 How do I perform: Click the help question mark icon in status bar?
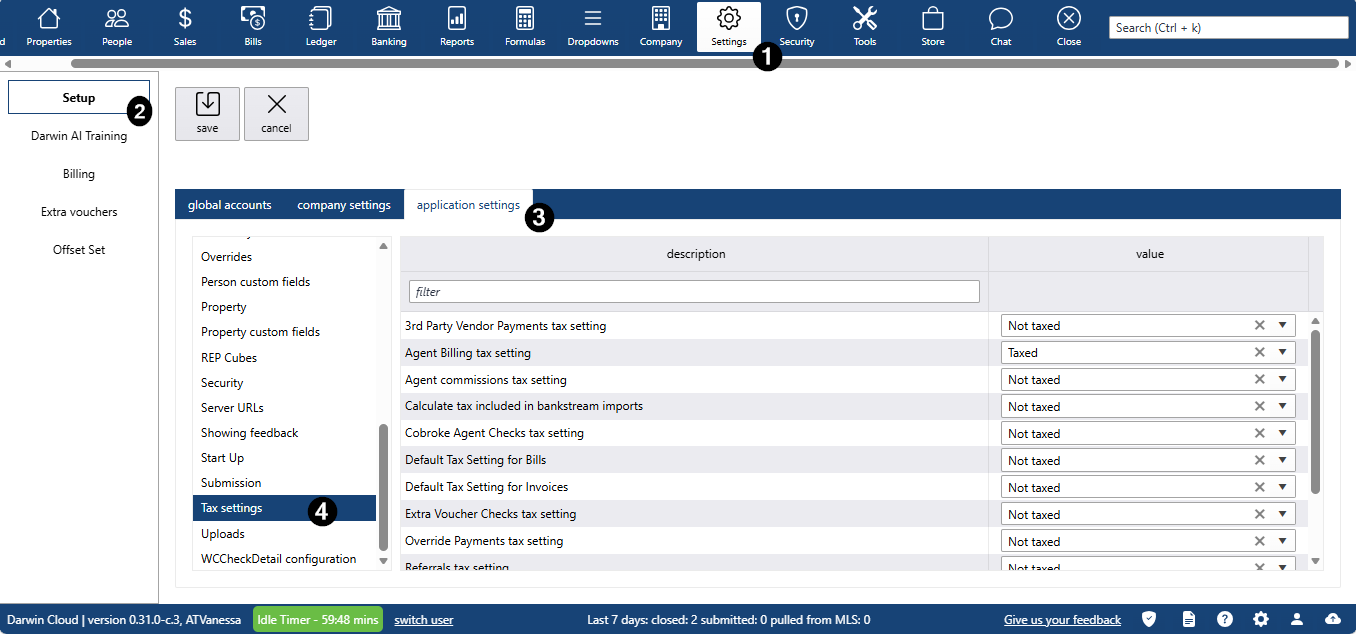point(1225,619)
